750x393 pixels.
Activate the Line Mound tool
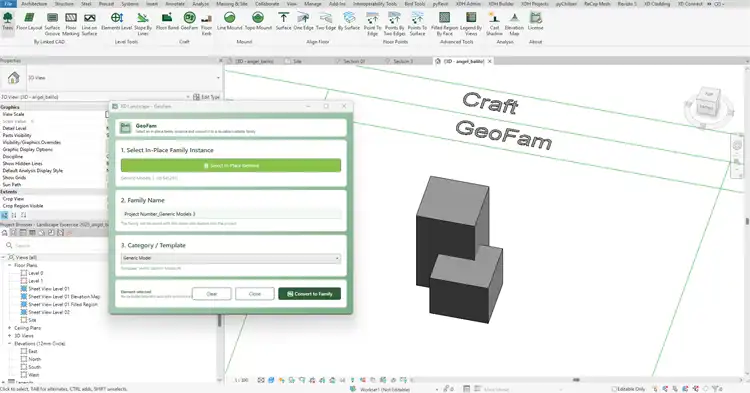(x=230, y=22)
